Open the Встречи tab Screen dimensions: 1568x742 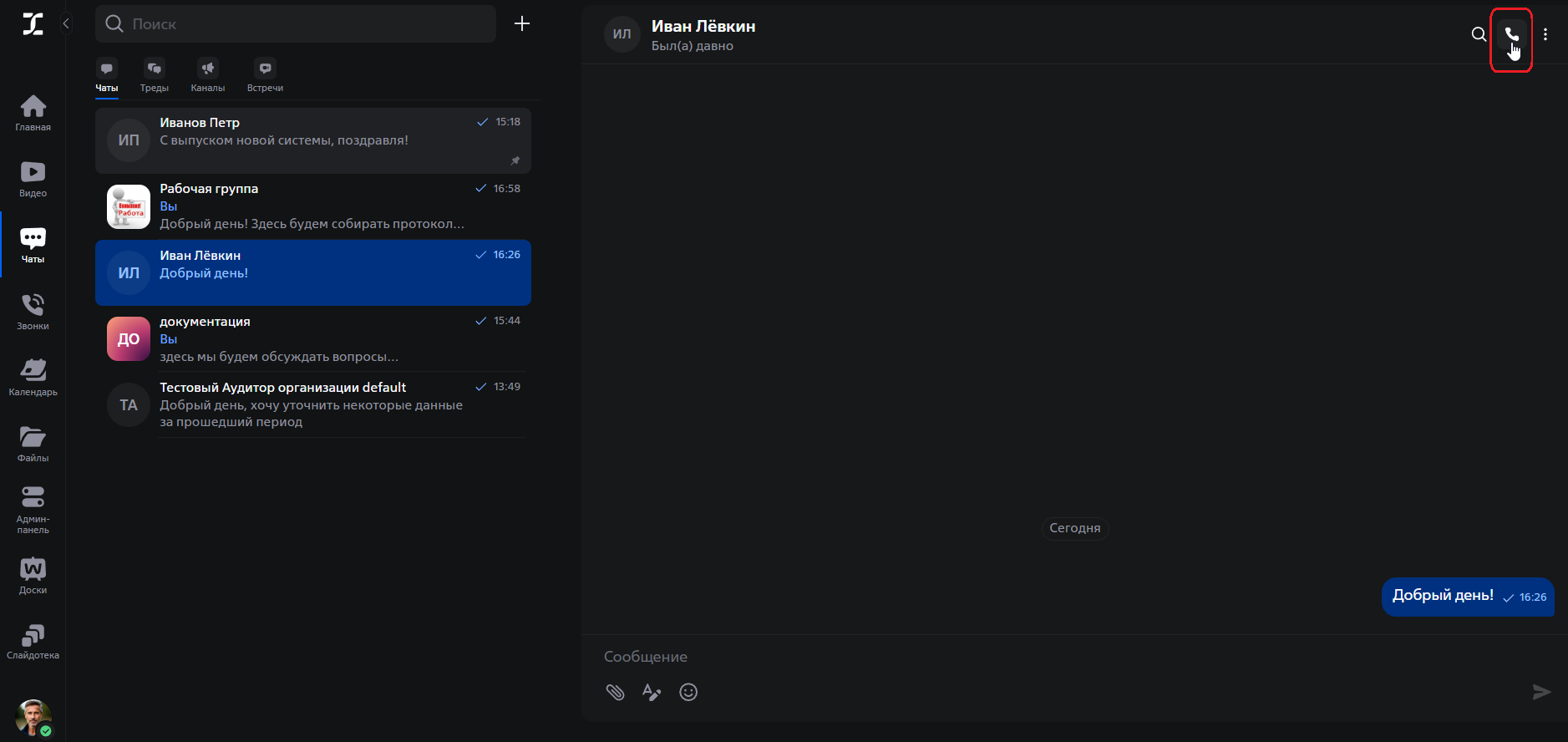tap(265, 75)
